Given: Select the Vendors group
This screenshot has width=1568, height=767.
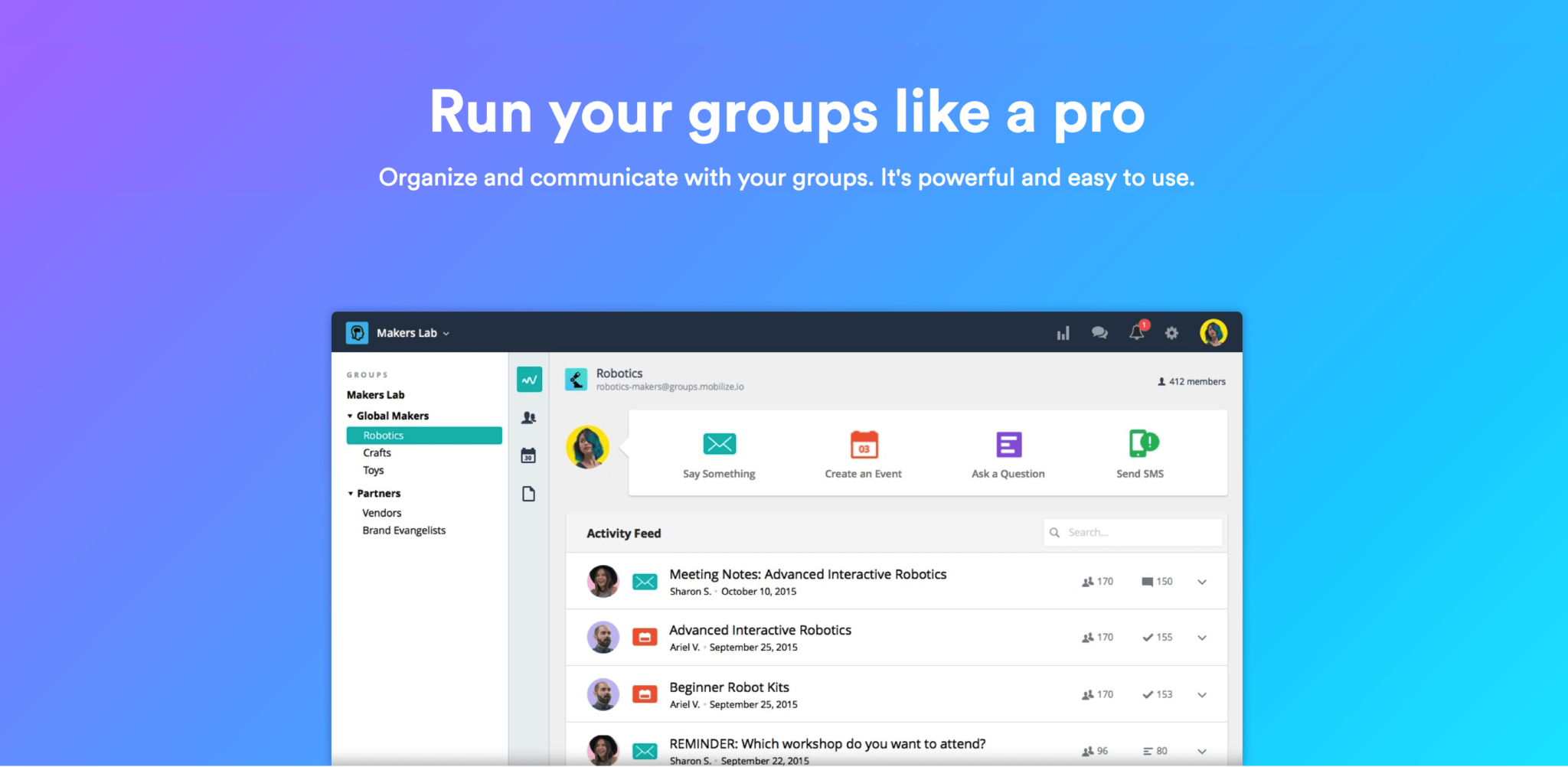Looking at the screenshot, I should [x=382, y=513].
